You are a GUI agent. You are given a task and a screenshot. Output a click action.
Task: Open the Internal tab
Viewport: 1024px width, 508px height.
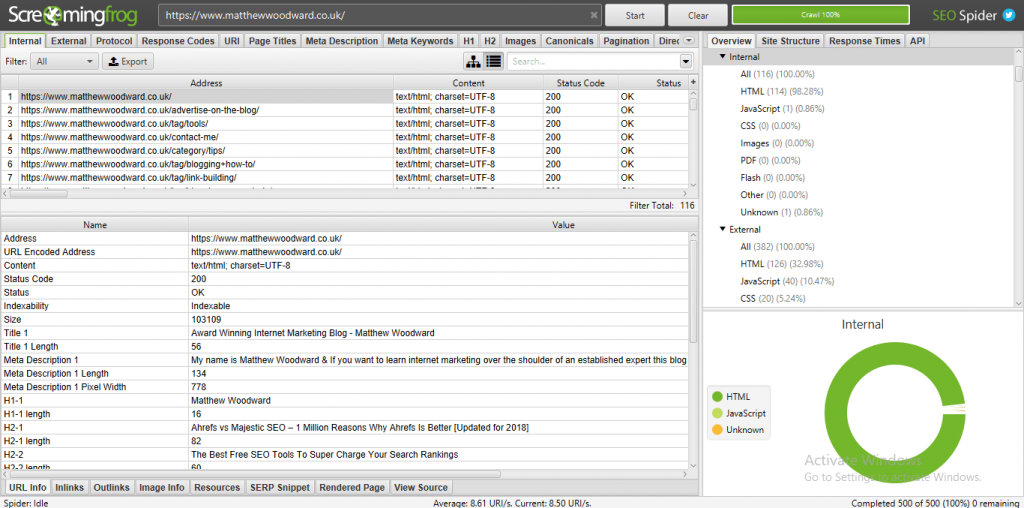tap(25, 40)
